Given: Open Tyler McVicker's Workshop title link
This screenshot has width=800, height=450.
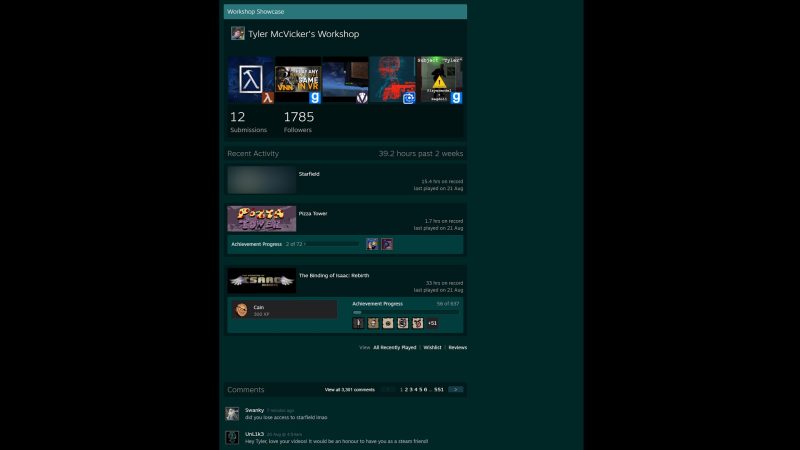Looking at the screenshot, I should [x=304, y=34].
